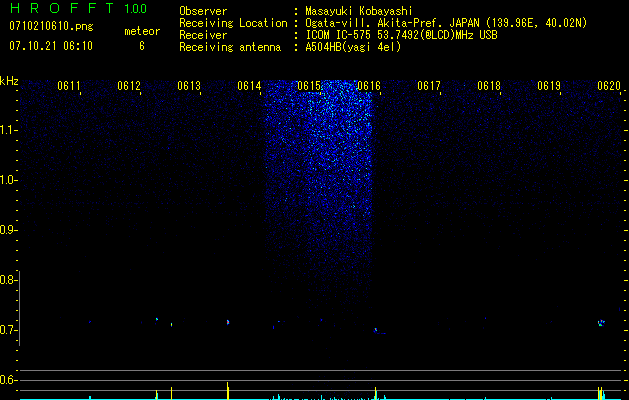
Task: Click the kHz axis unit label
Action: coord(9,81)
